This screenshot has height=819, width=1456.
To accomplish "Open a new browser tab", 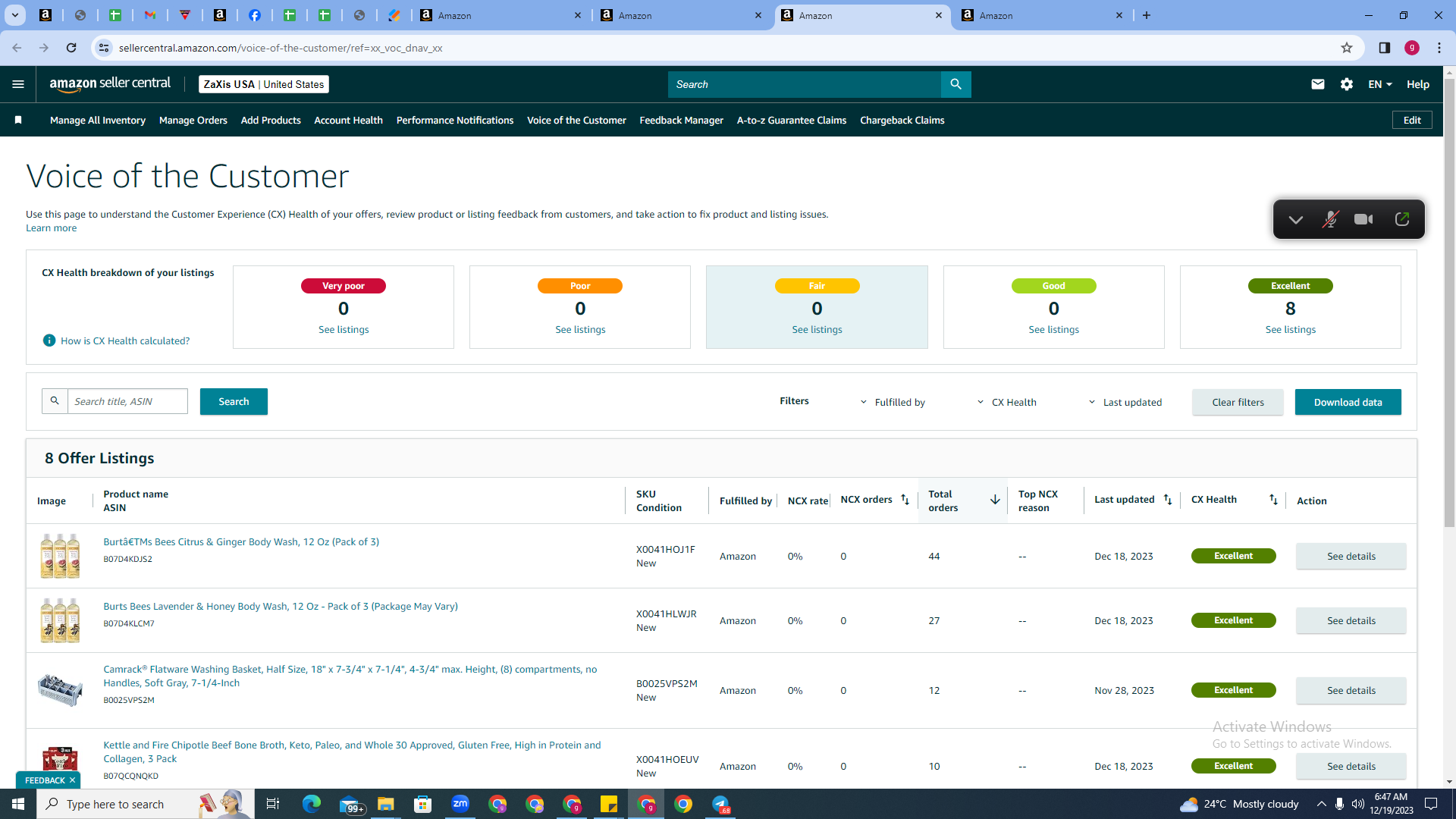I will (x=1147, y=15).
